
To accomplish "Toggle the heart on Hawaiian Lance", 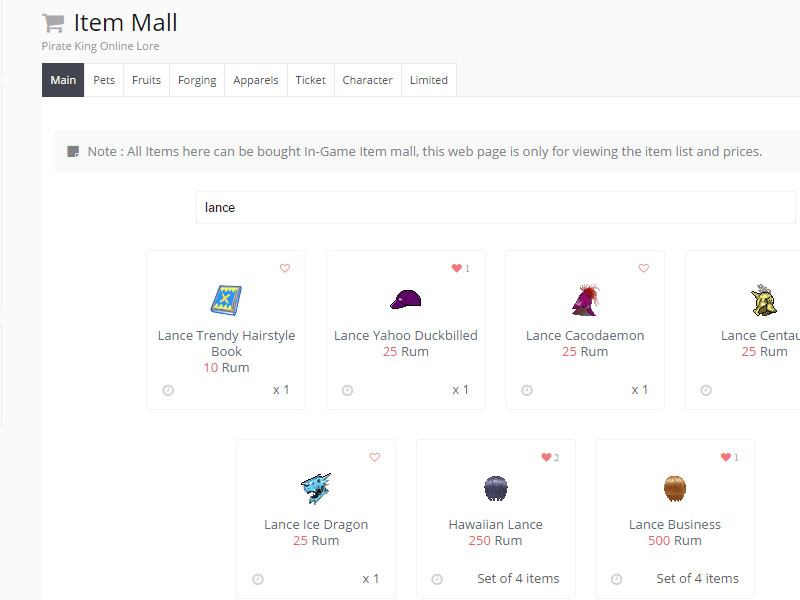I will pyautogui.click(x=546, y=457).
